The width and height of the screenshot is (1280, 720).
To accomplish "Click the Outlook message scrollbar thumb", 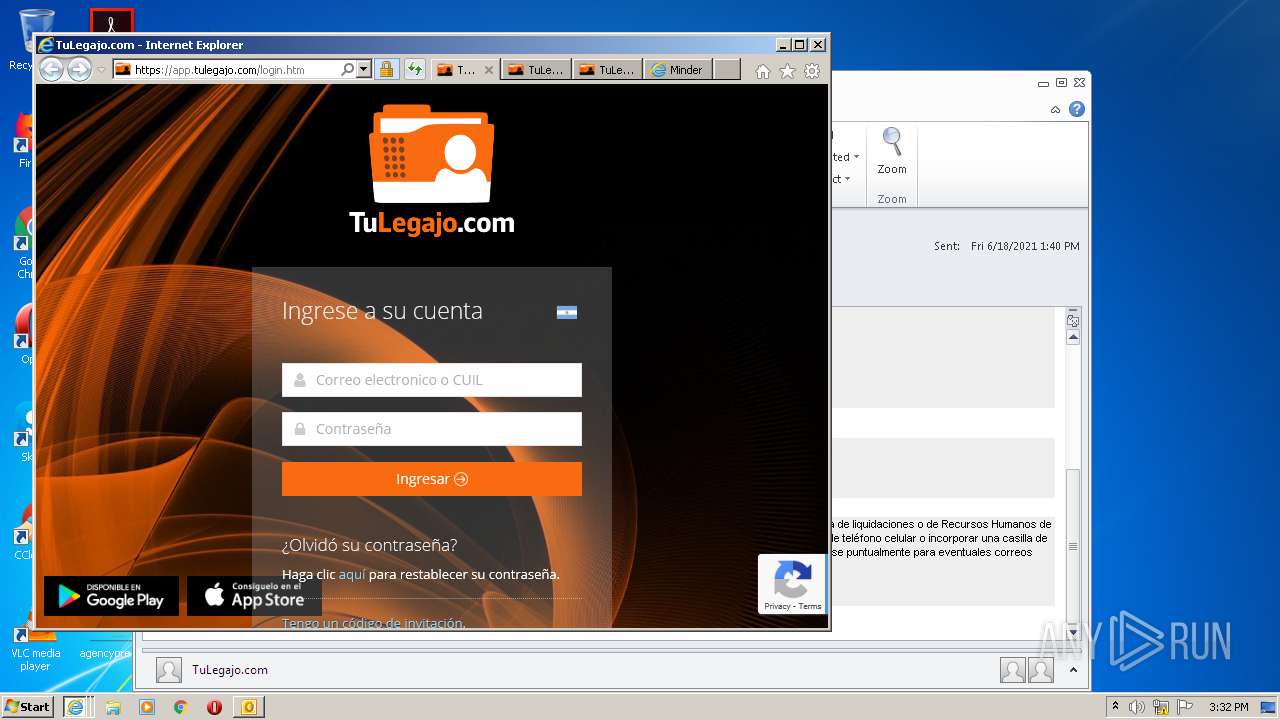I will (x=1073, y=546).
